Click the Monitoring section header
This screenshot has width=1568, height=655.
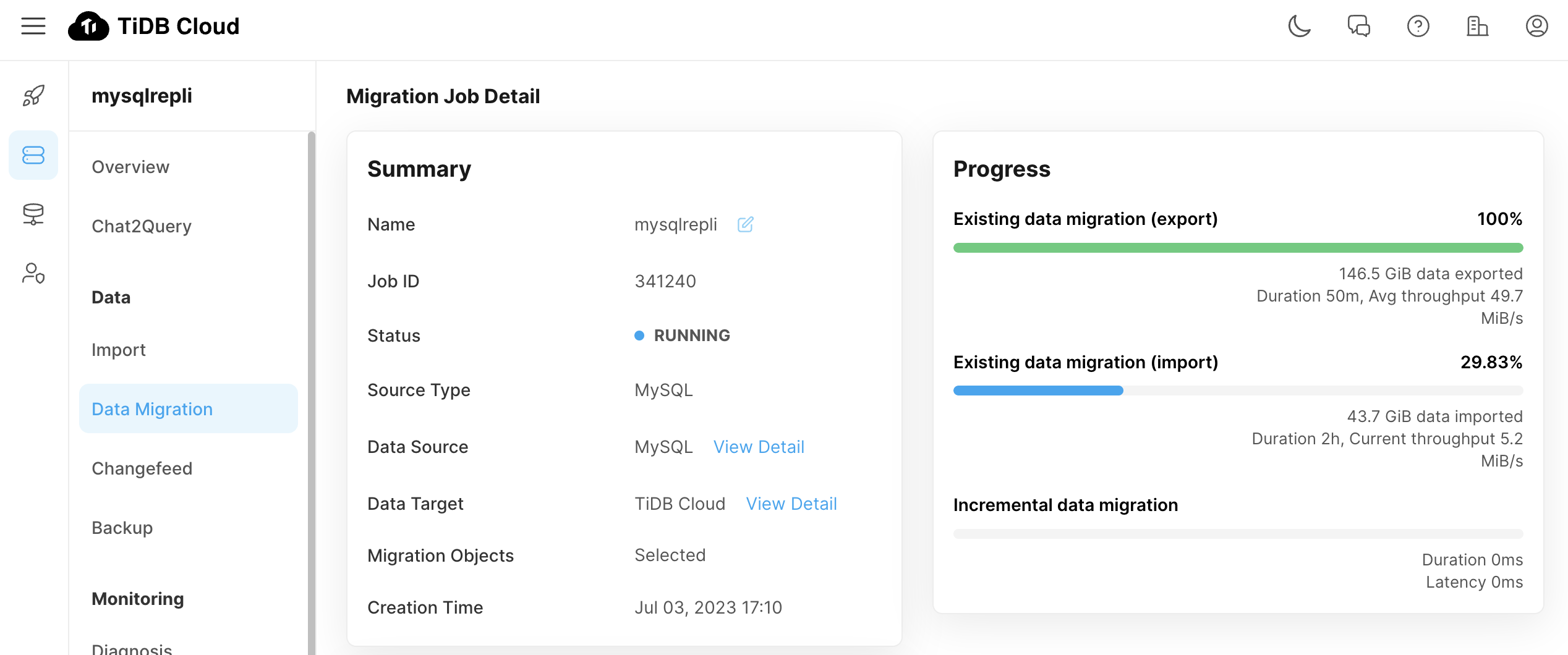point(138,599)
